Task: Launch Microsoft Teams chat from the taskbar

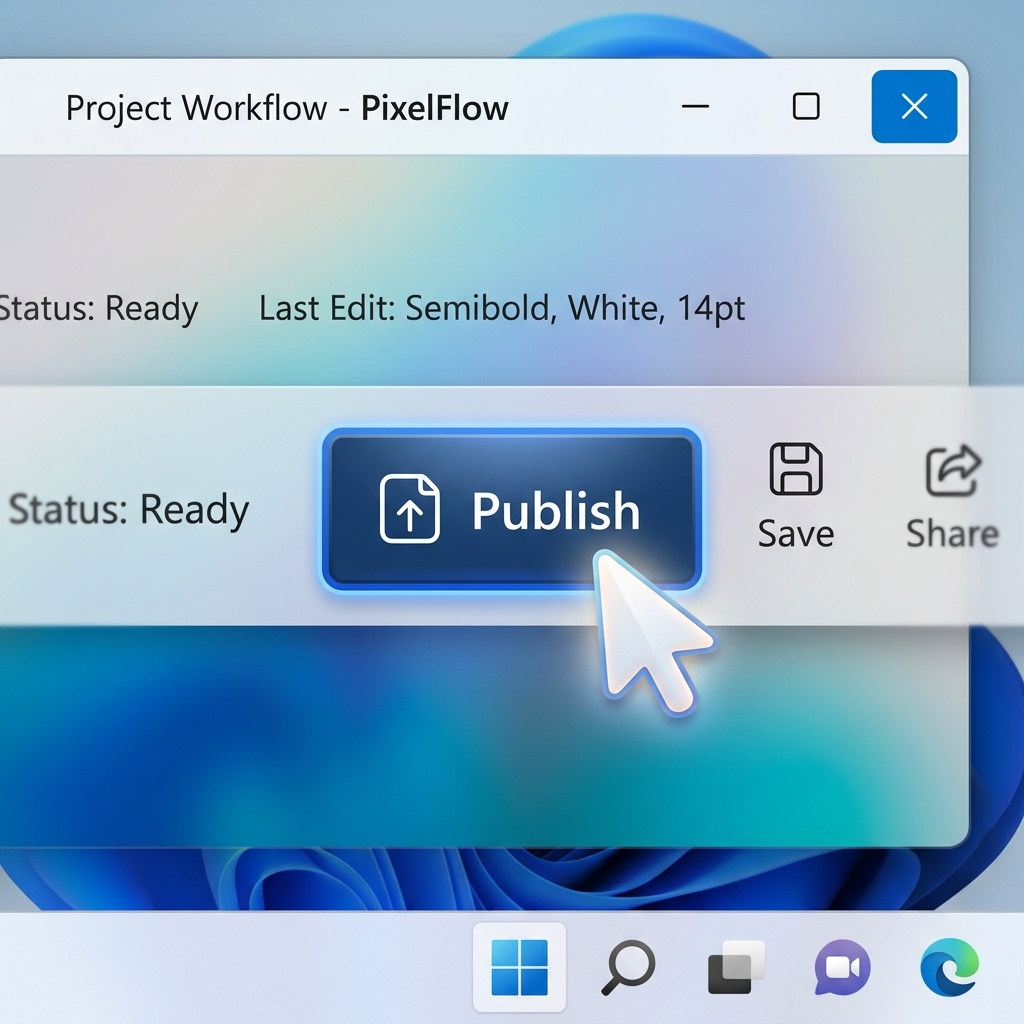Action: pyautogui.click(x=841, y=966)
